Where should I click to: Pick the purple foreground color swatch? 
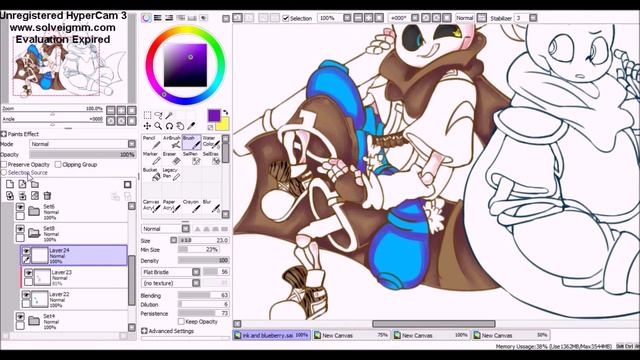pos(214,116)
